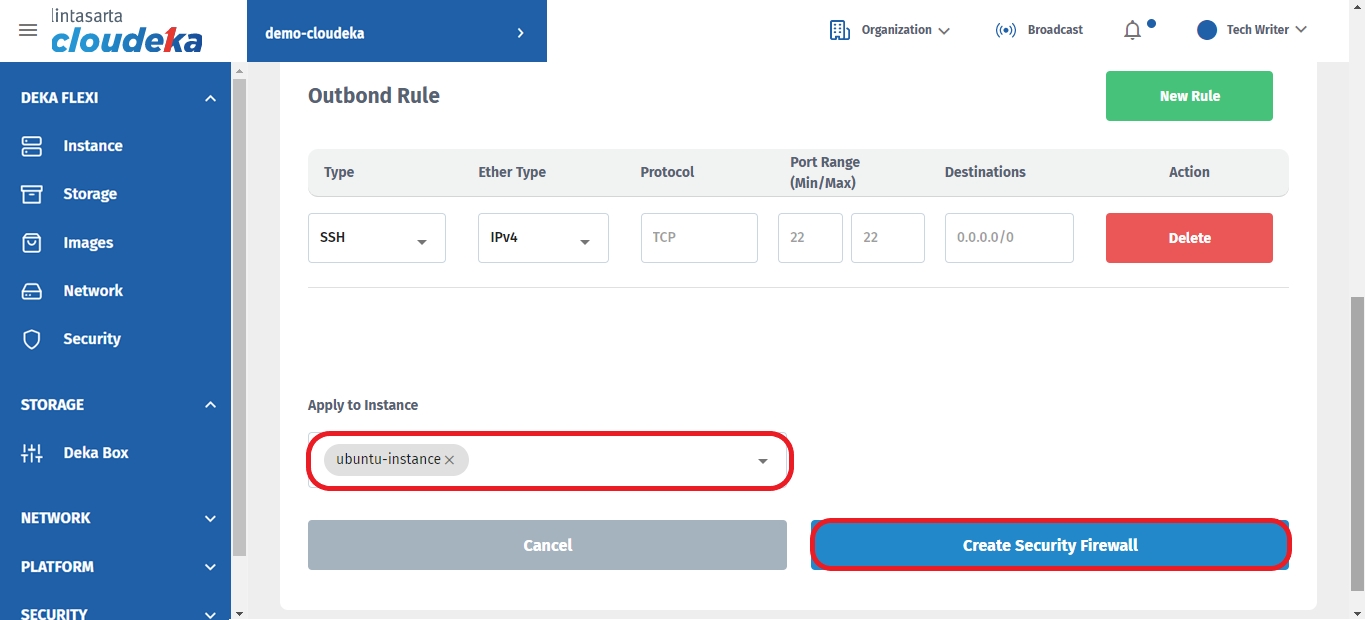
Task: Expand the NETWORK sidebar section
Action: coord(210,518)
